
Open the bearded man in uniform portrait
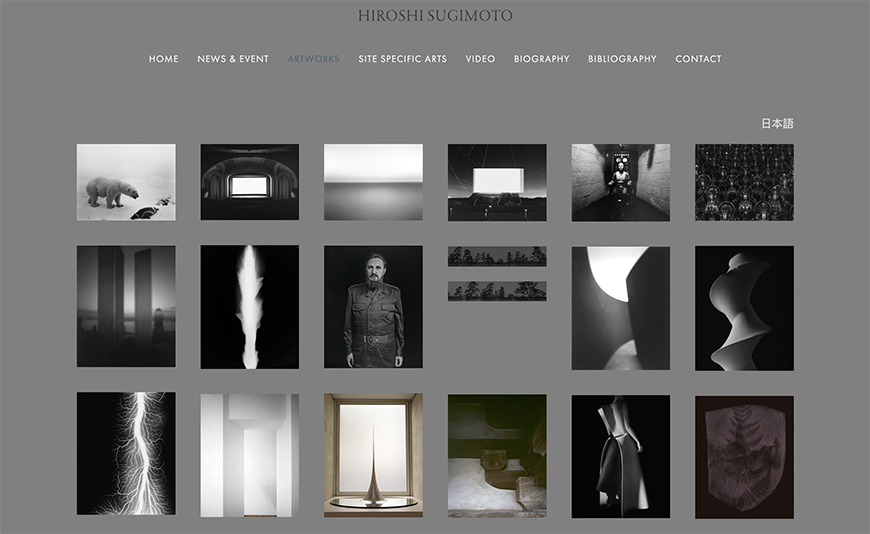coord(373,307)
